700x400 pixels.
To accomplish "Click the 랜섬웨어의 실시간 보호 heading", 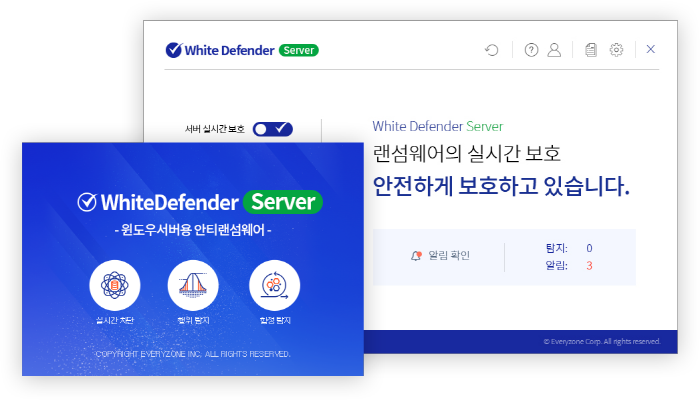I will click(467, 154).
